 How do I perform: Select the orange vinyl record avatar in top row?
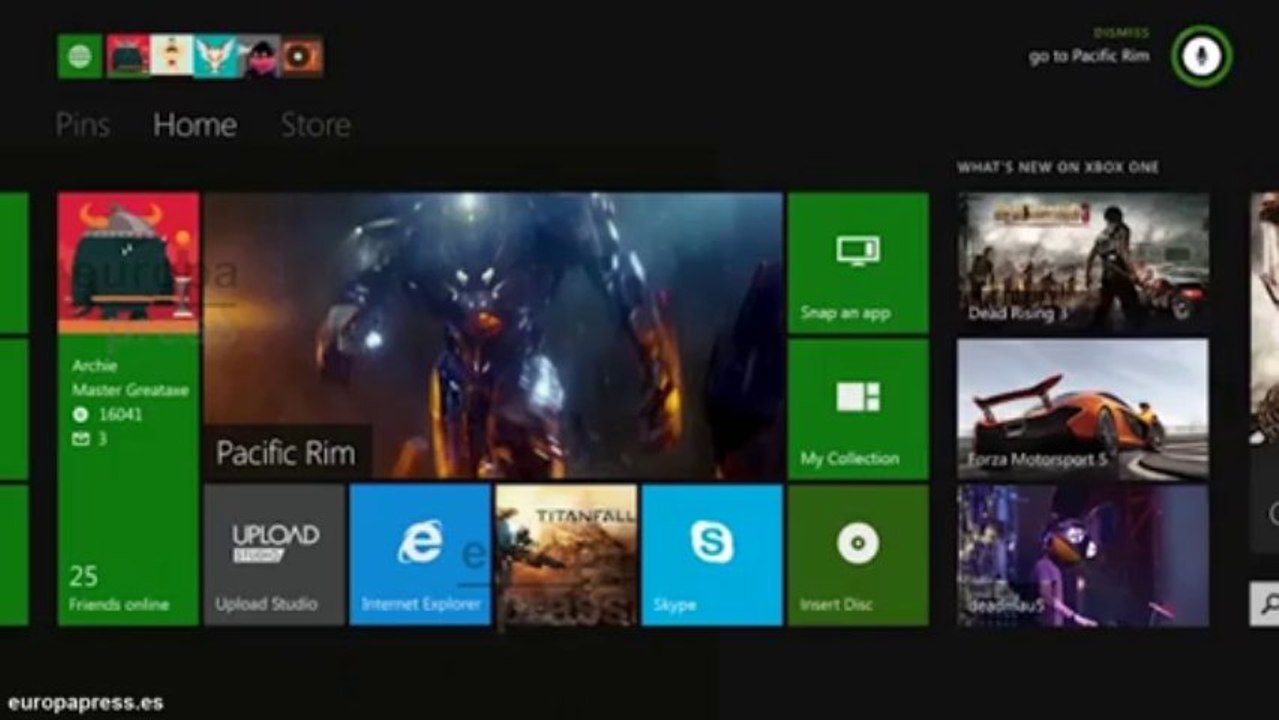301,56
